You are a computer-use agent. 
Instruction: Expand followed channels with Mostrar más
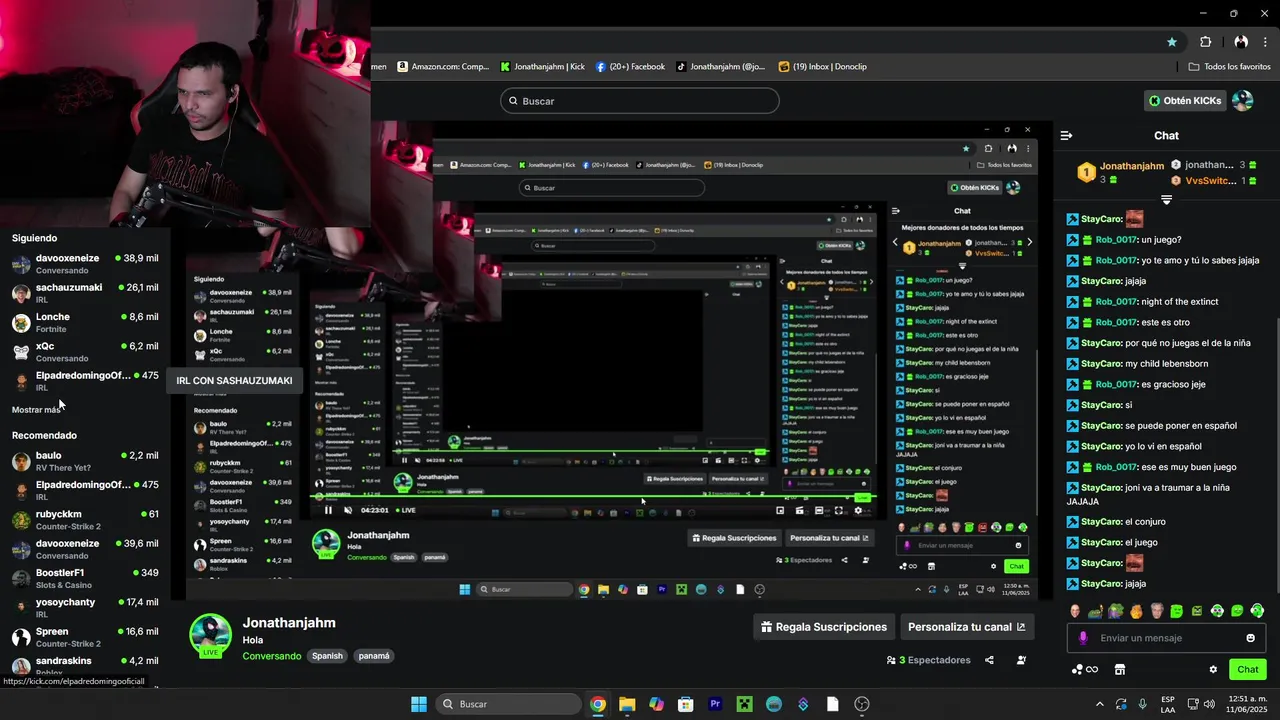(36, 410)
